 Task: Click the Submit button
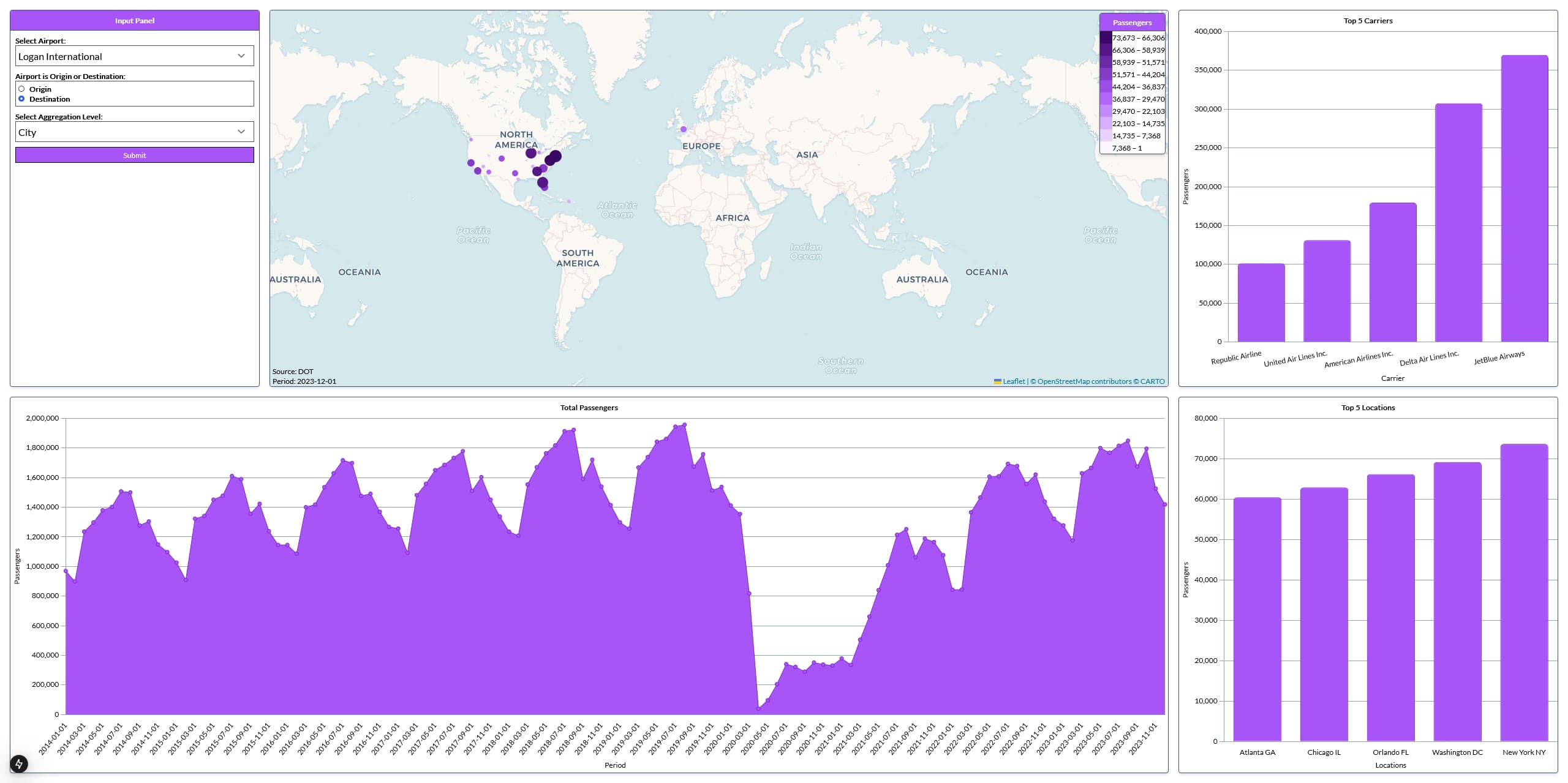coord(134,155)
